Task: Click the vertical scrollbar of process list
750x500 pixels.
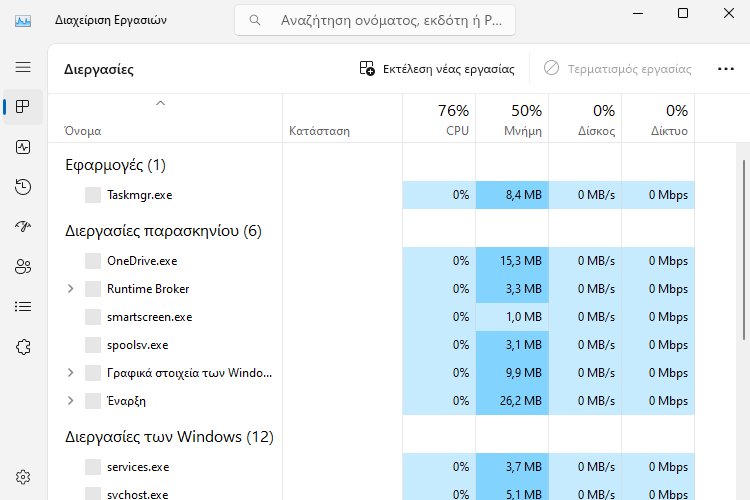Action: pos(744,250)
